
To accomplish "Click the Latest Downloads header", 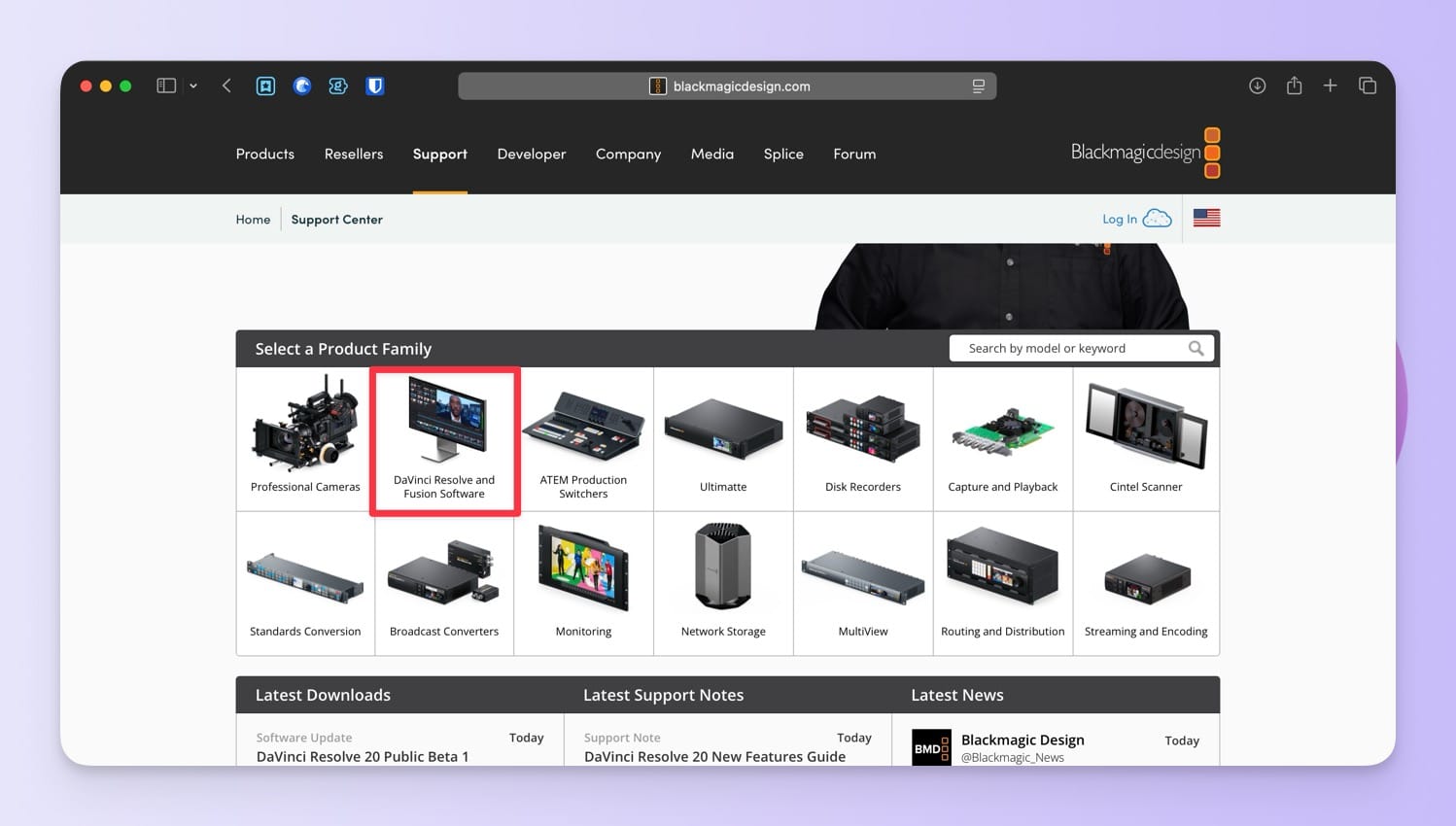I will tap(323, 695).
